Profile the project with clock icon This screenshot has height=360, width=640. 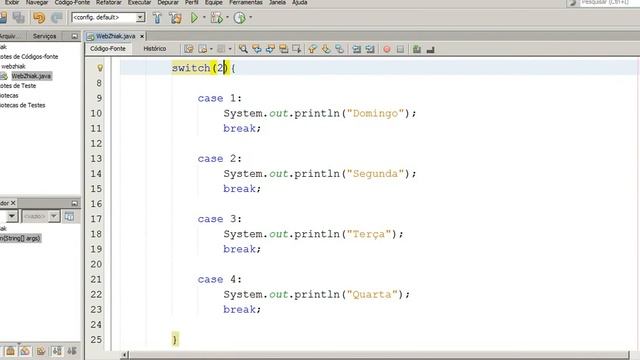[x=240, y=18]
